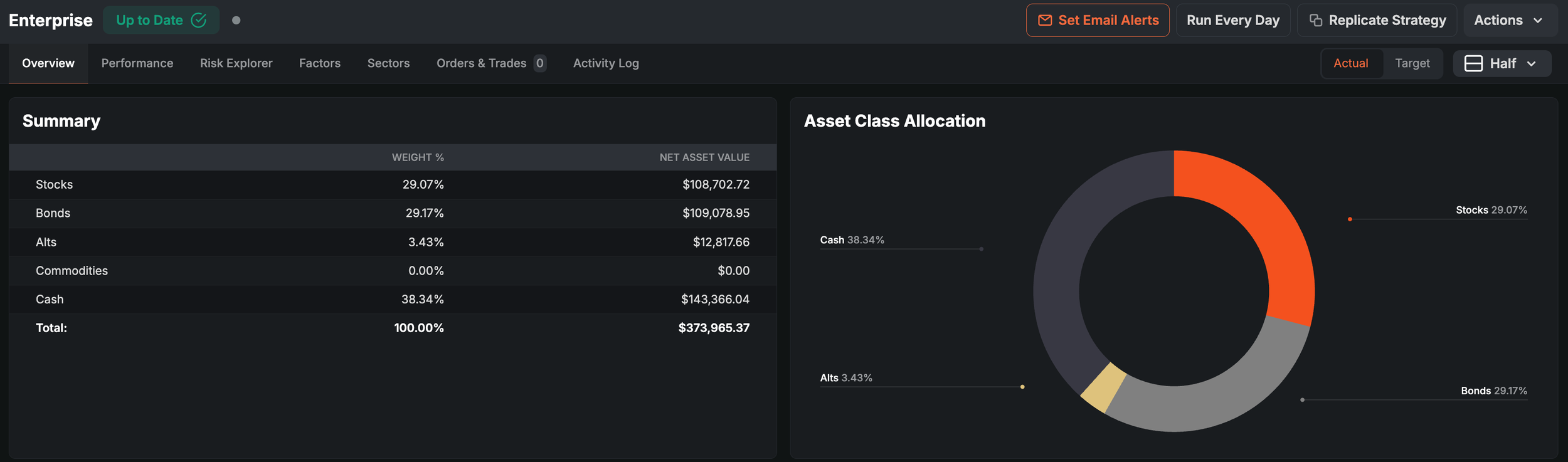Click the envelope icon in Set Email Alerts

[1045, 20]
